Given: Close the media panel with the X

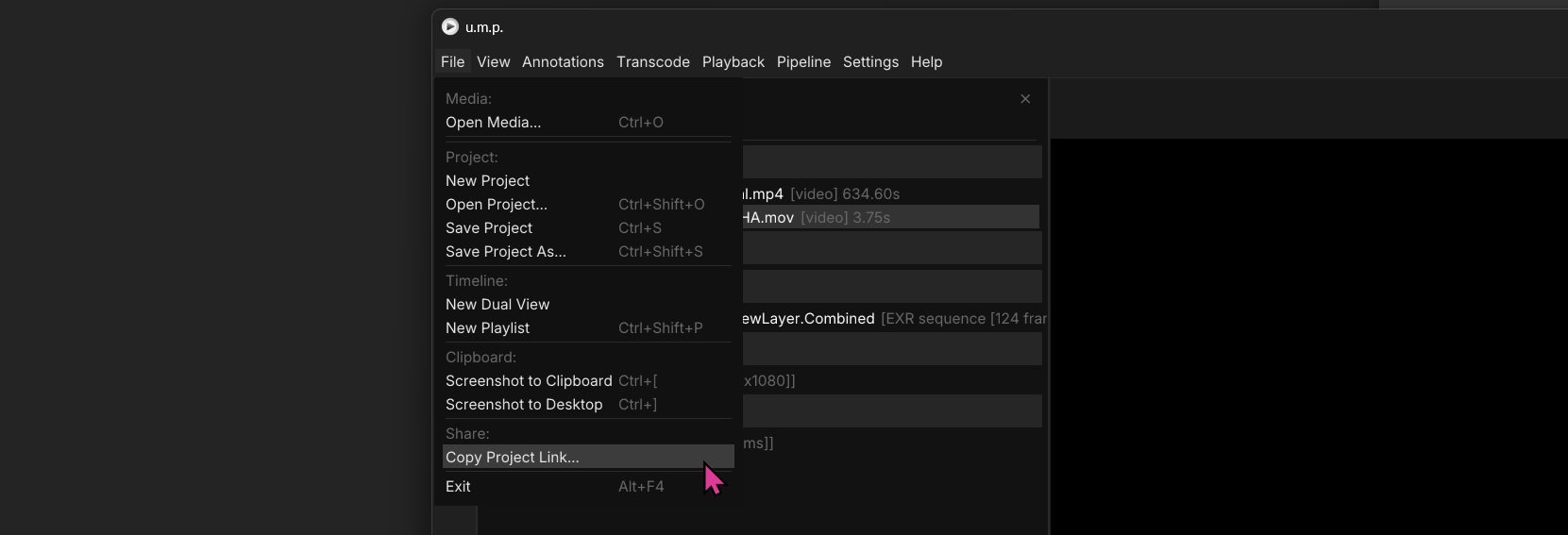Looking at the screenshot, I should [x=1025, y=99].
